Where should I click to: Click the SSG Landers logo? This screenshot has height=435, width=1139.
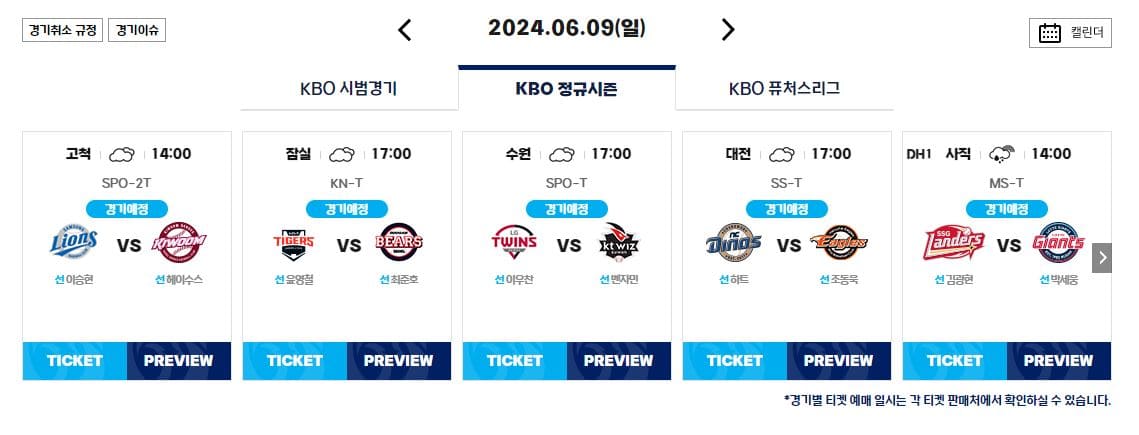pos(954,243)
